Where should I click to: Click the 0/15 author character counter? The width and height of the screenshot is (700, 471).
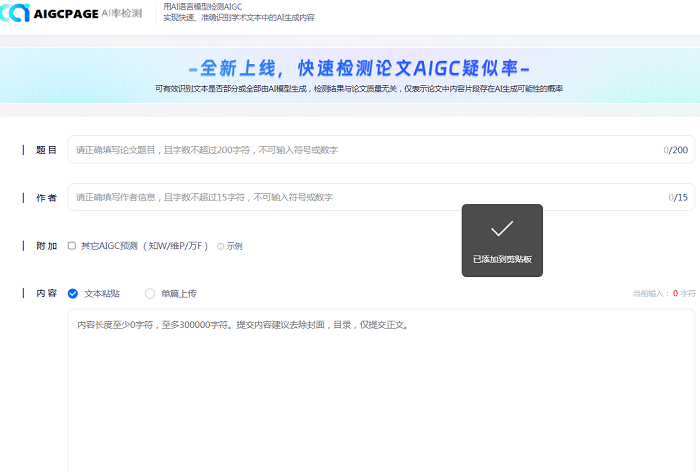pyautogui.click(x=678, y=197)
